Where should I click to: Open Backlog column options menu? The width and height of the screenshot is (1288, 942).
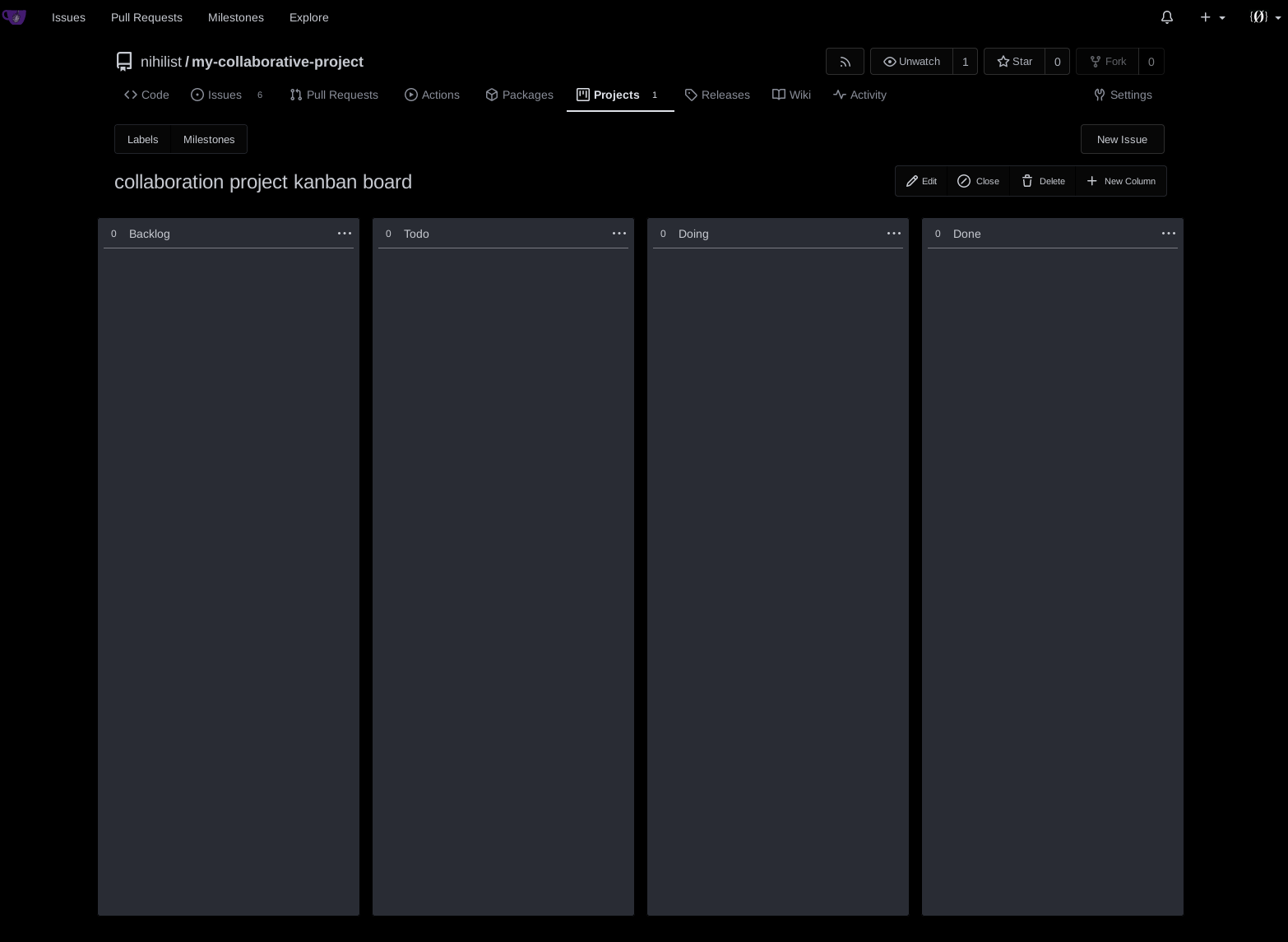[x=345, y=234]
